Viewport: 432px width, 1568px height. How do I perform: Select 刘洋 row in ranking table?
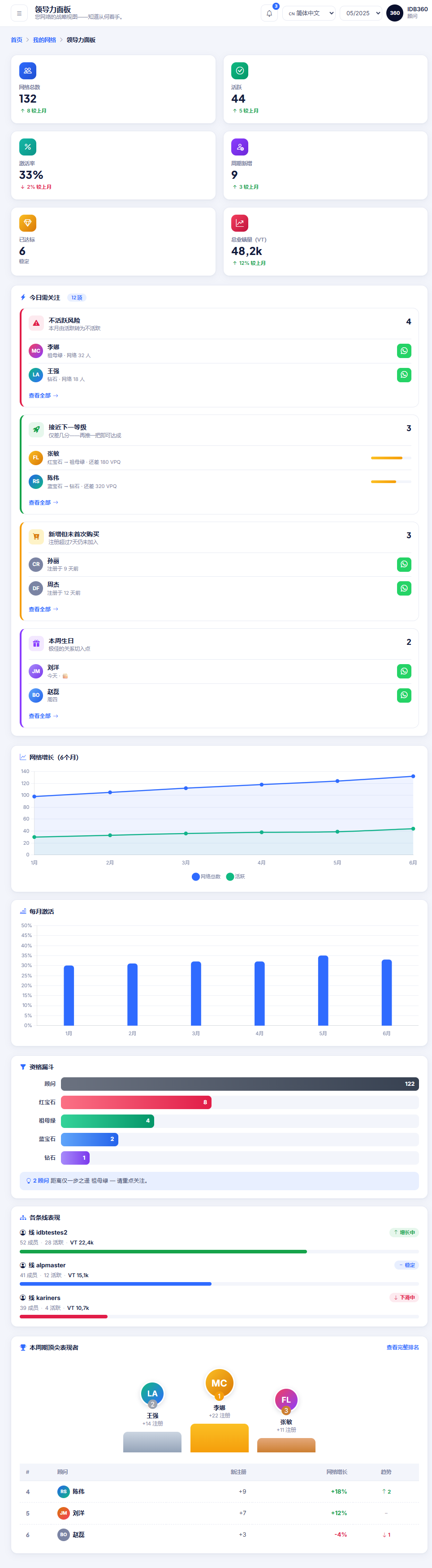(219, 1513)
